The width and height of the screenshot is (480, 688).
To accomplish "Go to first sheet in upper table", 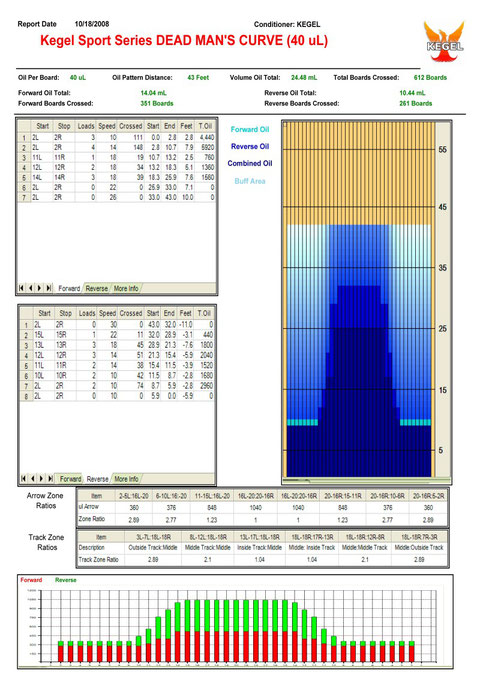I will click(x=21, y=288).
